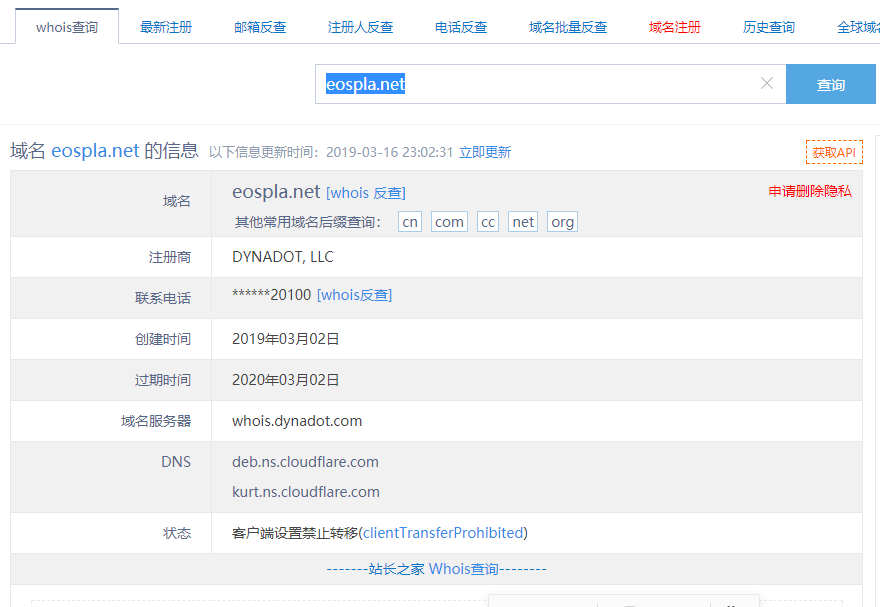880x607 pixels.
Task: Click the blue 查询 search button
Action: click(x=831, y=84)
